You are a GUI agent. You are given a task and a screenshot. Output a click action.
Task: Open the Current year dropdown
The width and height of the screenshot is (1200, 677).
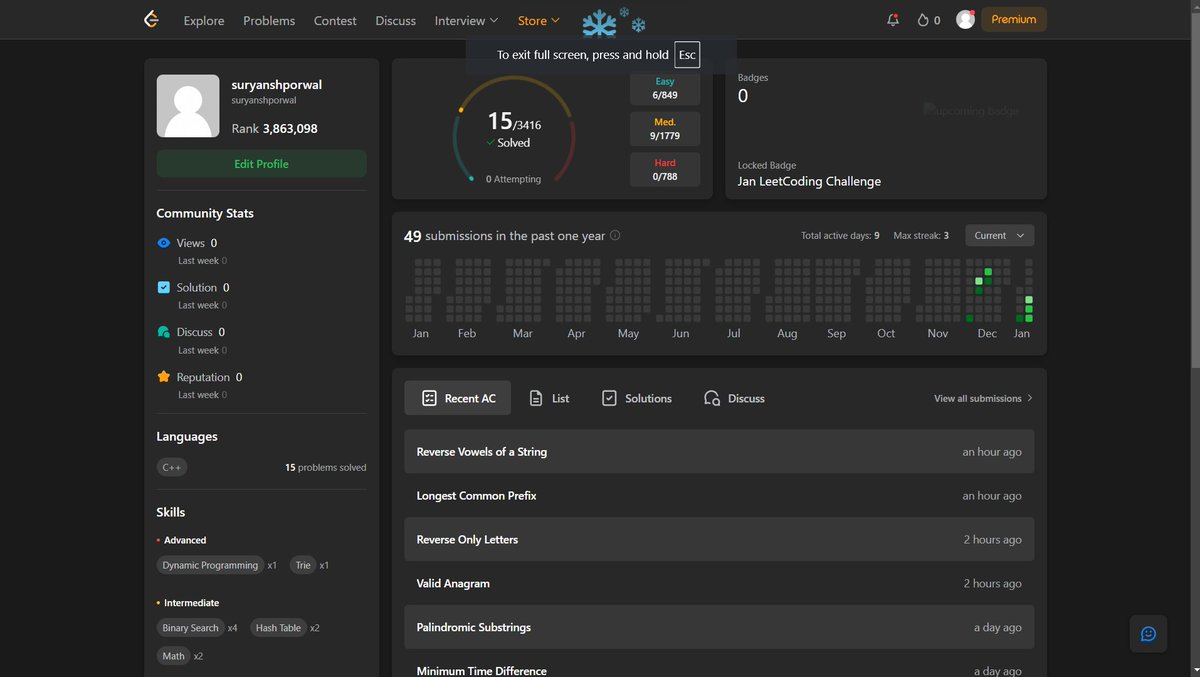point(1000,236)
